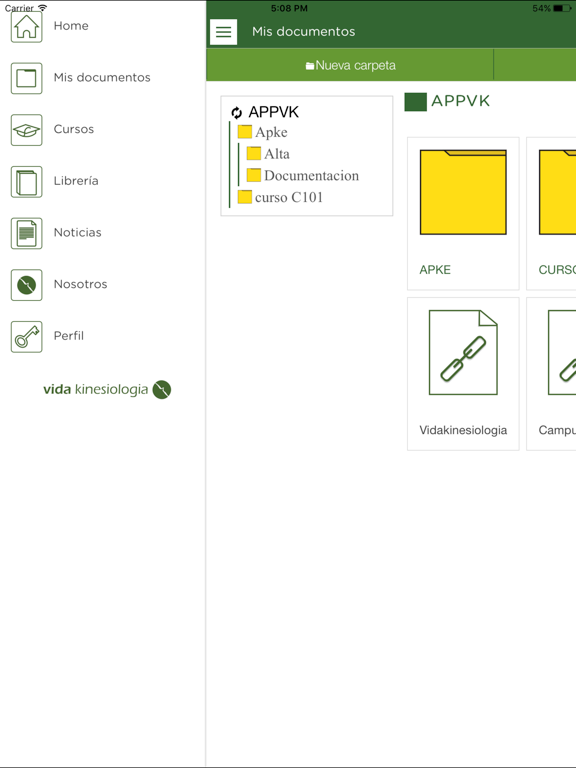
Task: Toggle the hamburger menu button
Action: 223,32
